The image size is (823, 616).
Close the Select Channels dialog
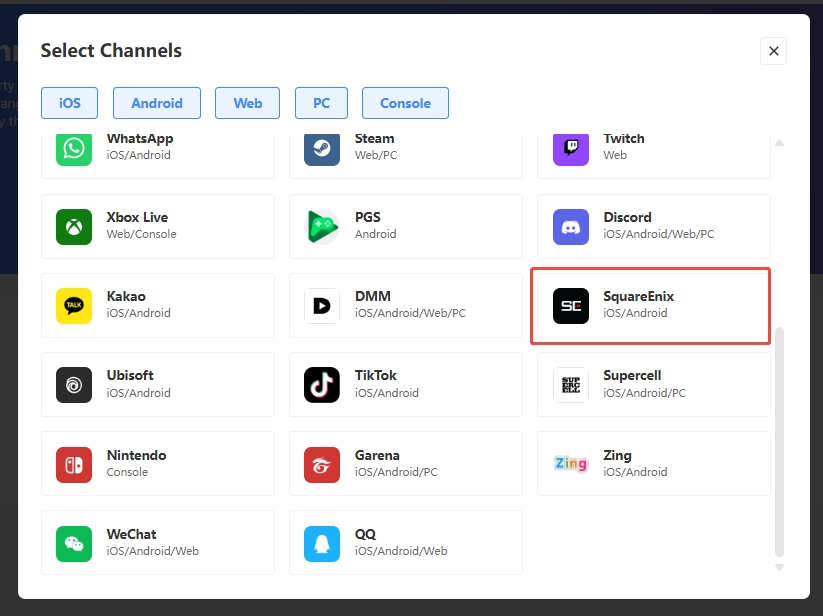click(773, 51)
